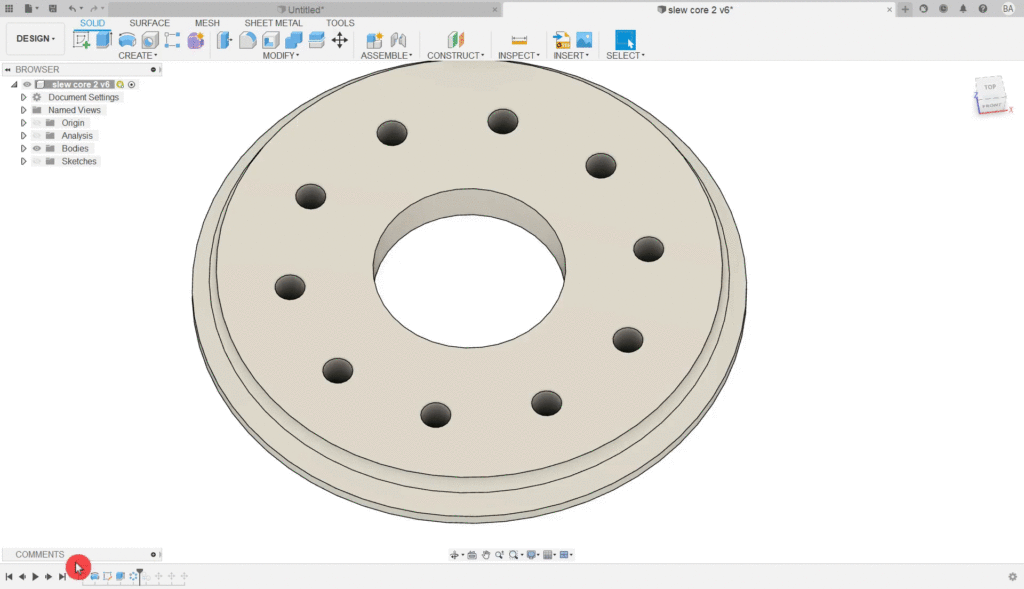
Task: Expand the Document Settings node
Action: click(x=24, y=97)
